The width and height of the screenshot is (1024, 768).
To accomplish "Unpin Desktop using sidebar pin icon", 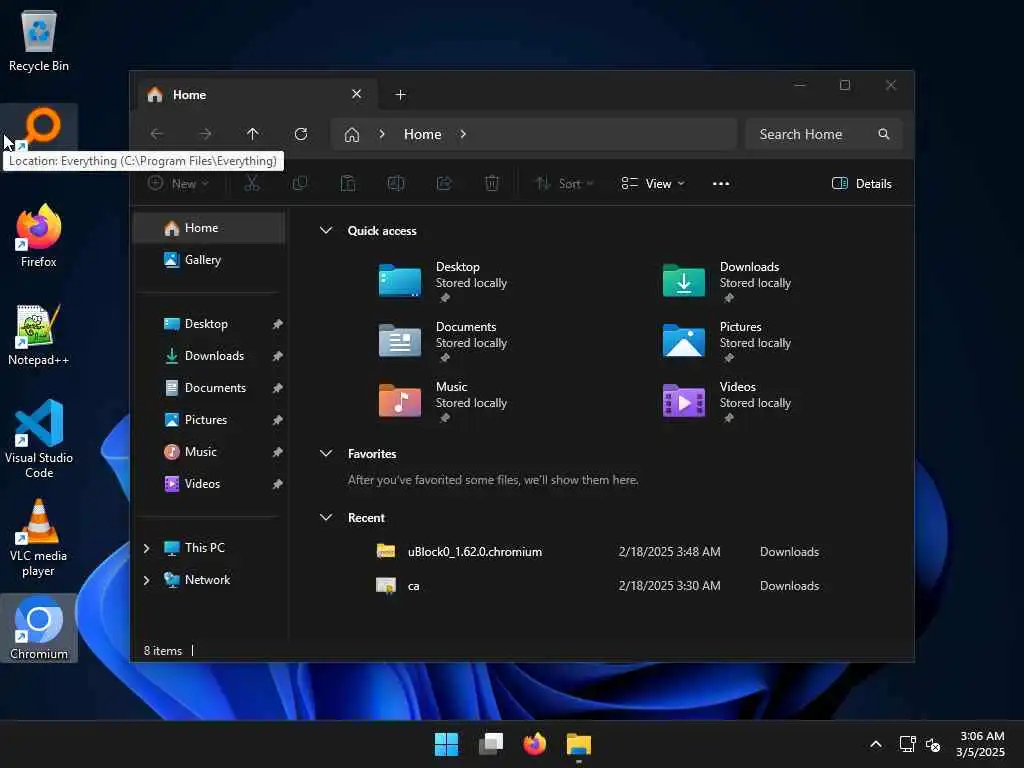I will click(x=278, y=324).
